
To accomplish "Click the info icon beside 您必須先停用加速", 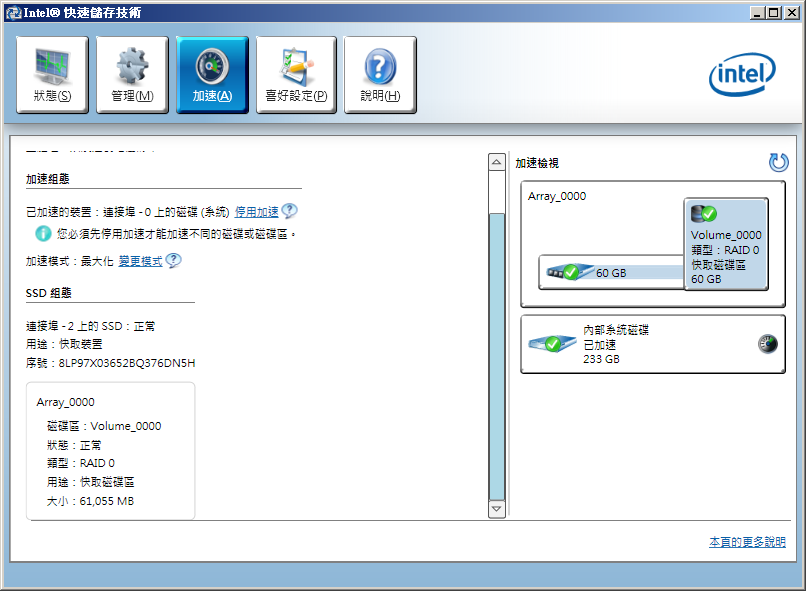I will 43,234.
